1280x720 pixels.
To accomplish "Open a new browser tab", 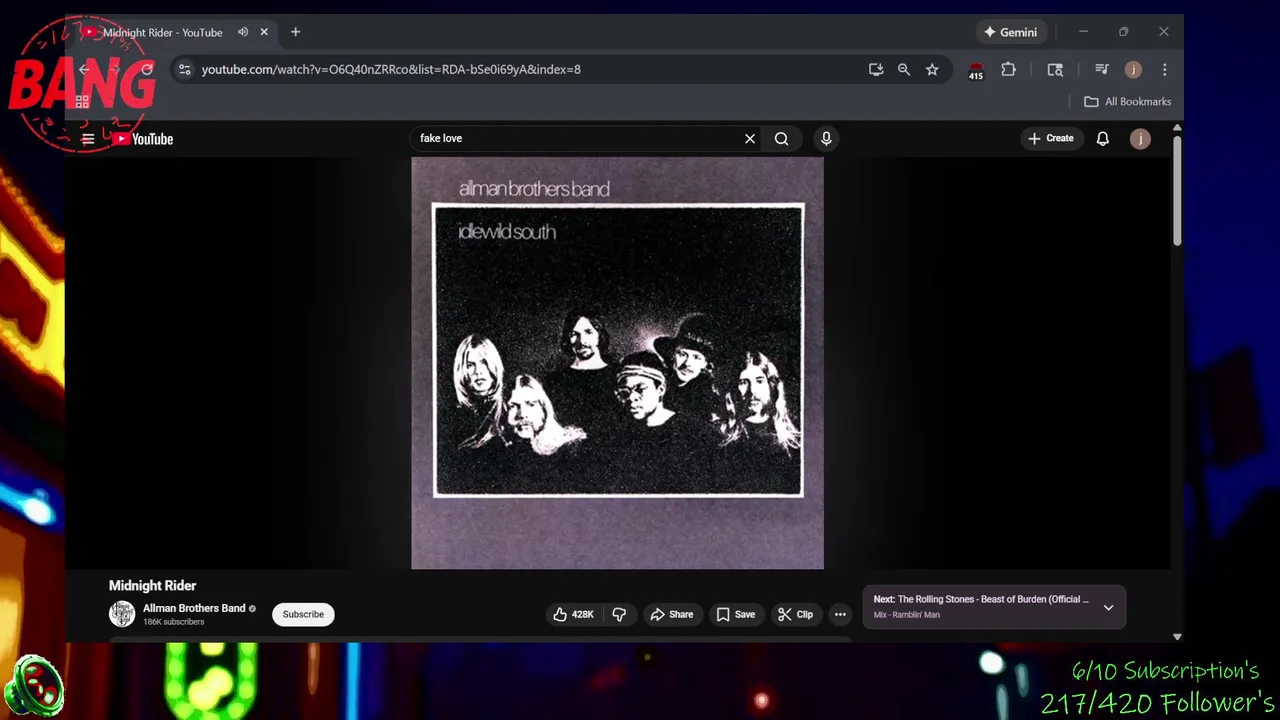I will pos(295,32).
